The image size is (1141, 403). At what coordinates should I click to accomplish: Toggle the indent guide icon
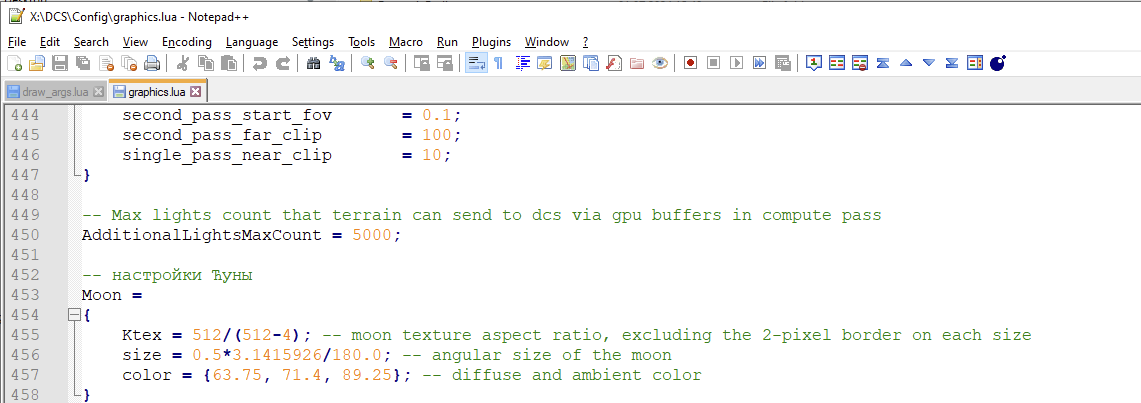522,63
